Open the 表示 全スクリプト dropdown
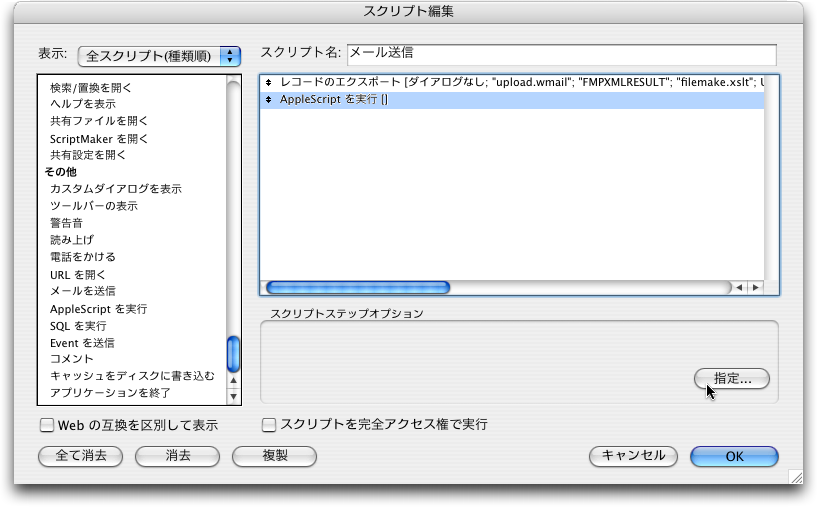The width and height of the screenshot is (817, 507). [160, 55]
